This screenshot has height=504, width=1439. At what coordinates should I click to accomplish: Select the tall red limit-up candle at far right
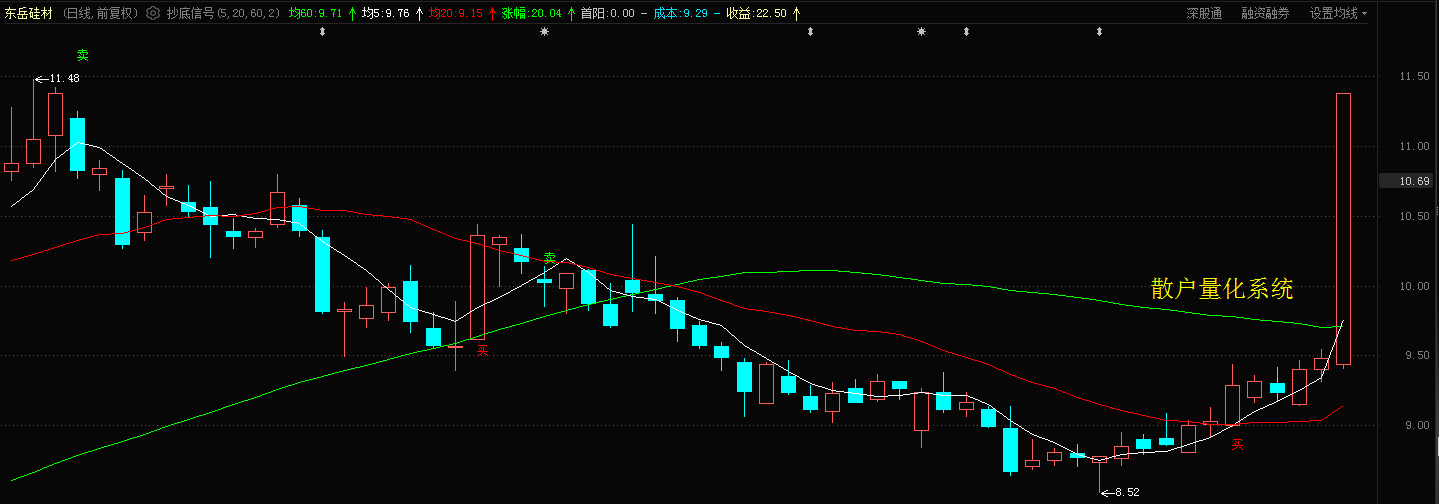[1343, 229]
